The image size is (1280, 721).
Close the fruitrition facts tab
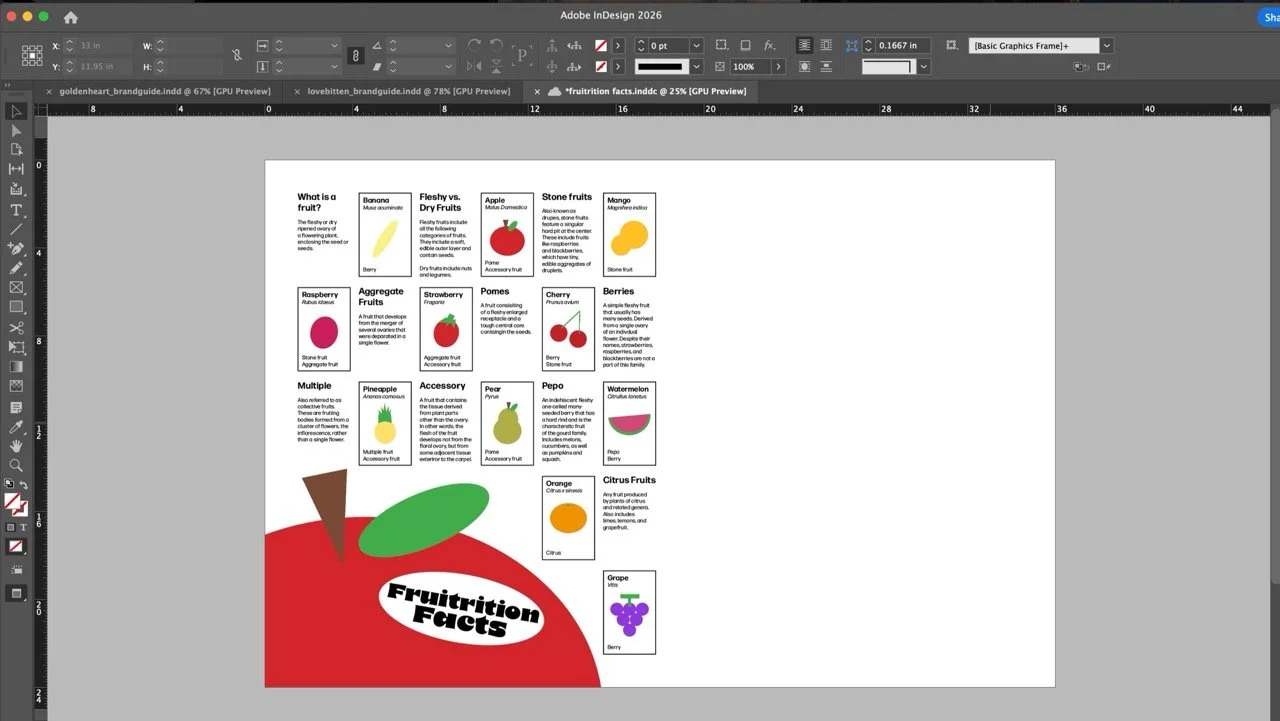click(x=537, y=91)
